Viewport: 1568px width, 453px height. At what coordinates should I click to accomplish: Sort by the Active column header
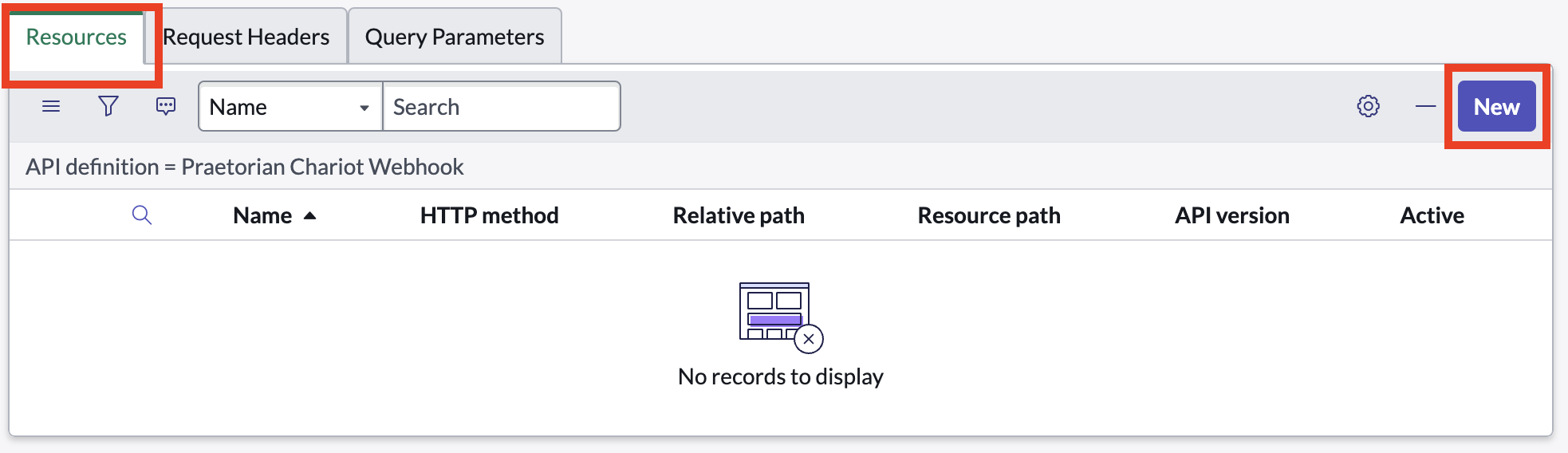[x=1432, y=215]
